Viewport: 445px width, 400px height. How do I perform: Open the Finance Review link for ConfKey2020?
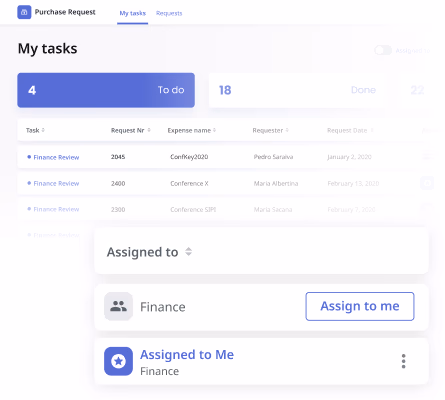(56, 157)
